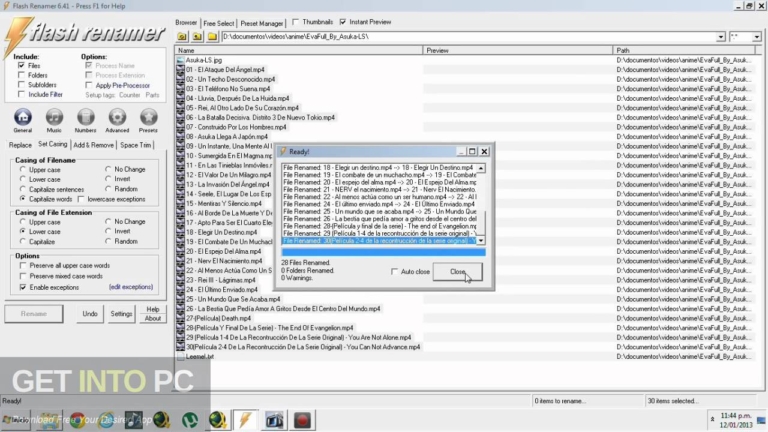Open the Presets section

(x=148, y=118)
